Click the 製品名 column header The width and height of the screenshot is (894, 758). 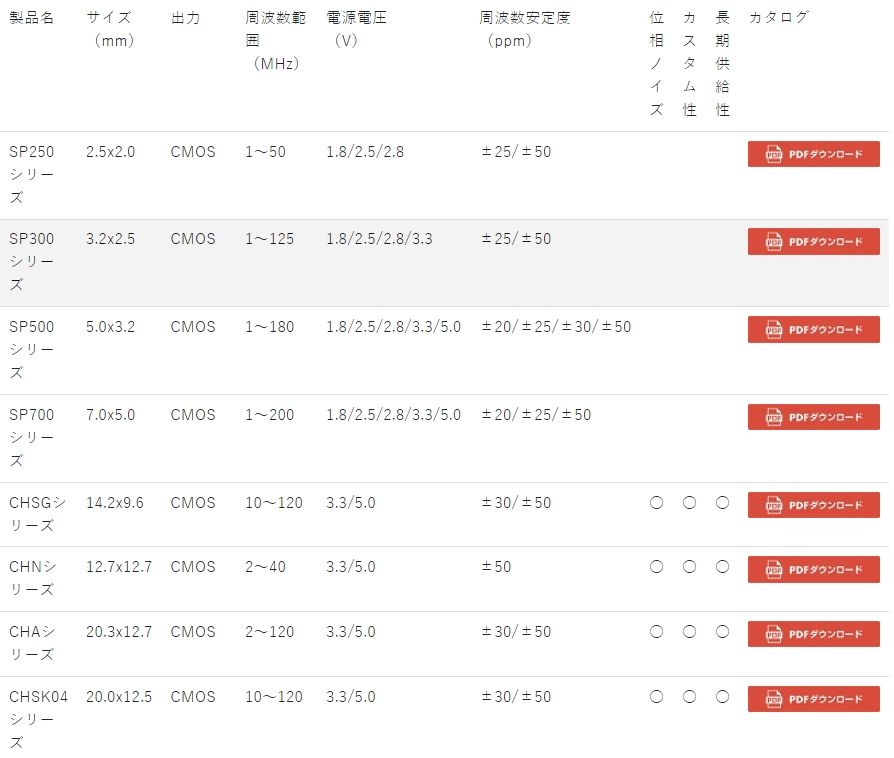(32, 18)
